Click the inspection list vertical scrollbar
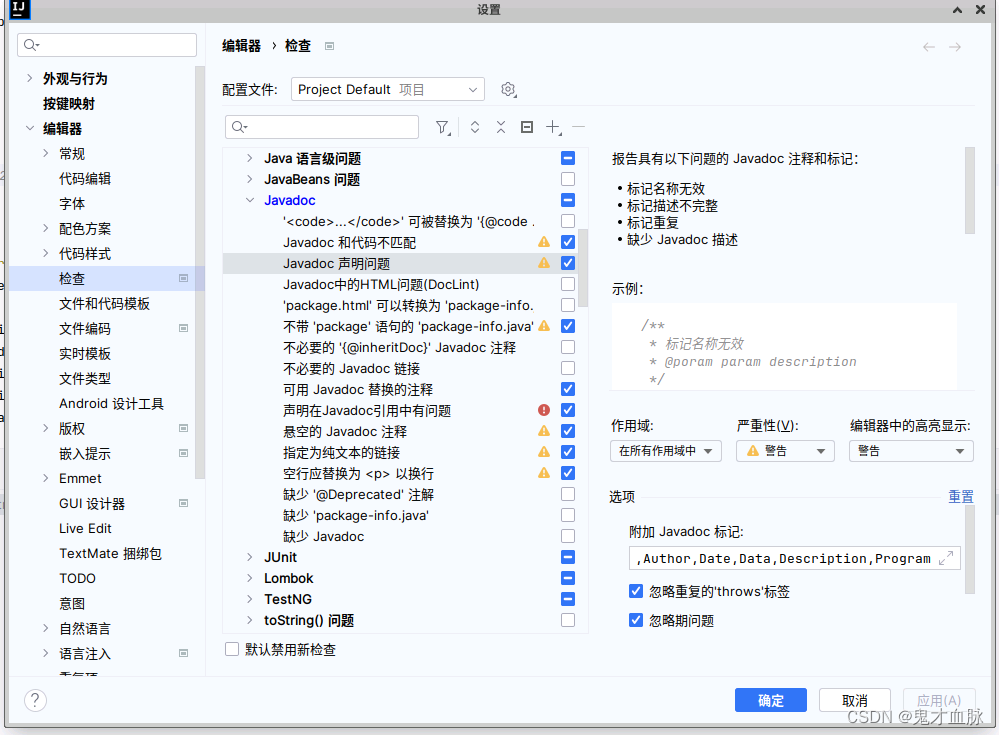999x735 pixels. tap(583, 268)
